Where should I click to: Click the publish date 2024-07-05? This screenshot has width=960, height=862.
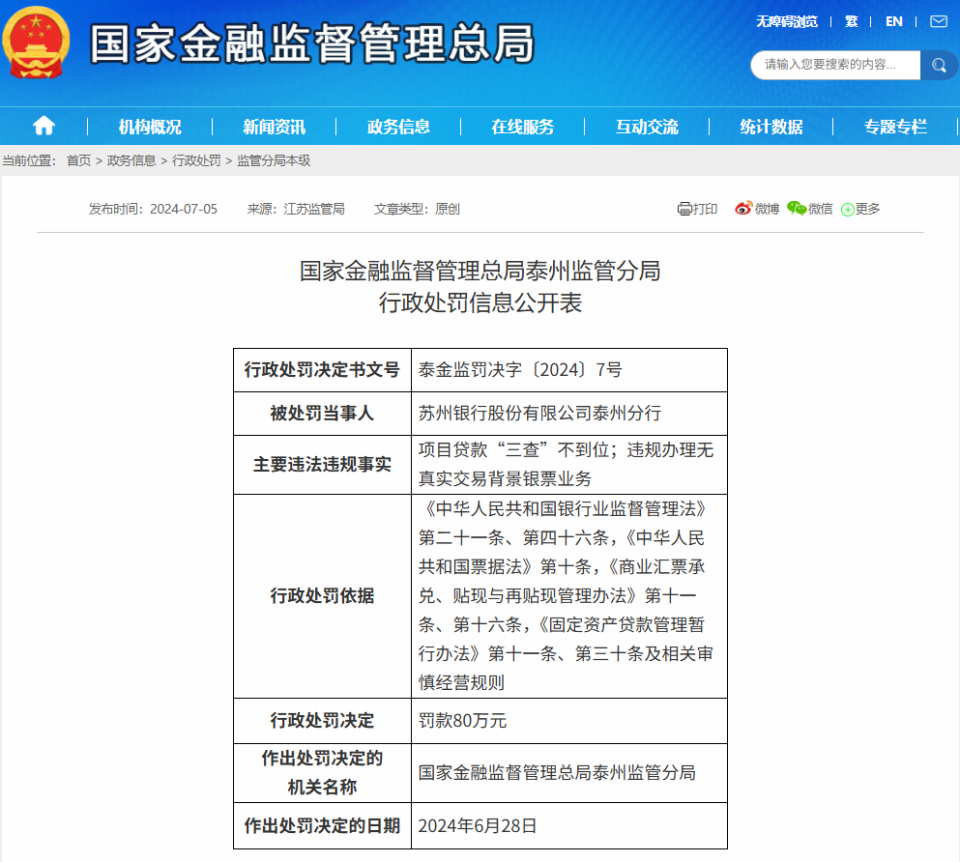(184, 209)
